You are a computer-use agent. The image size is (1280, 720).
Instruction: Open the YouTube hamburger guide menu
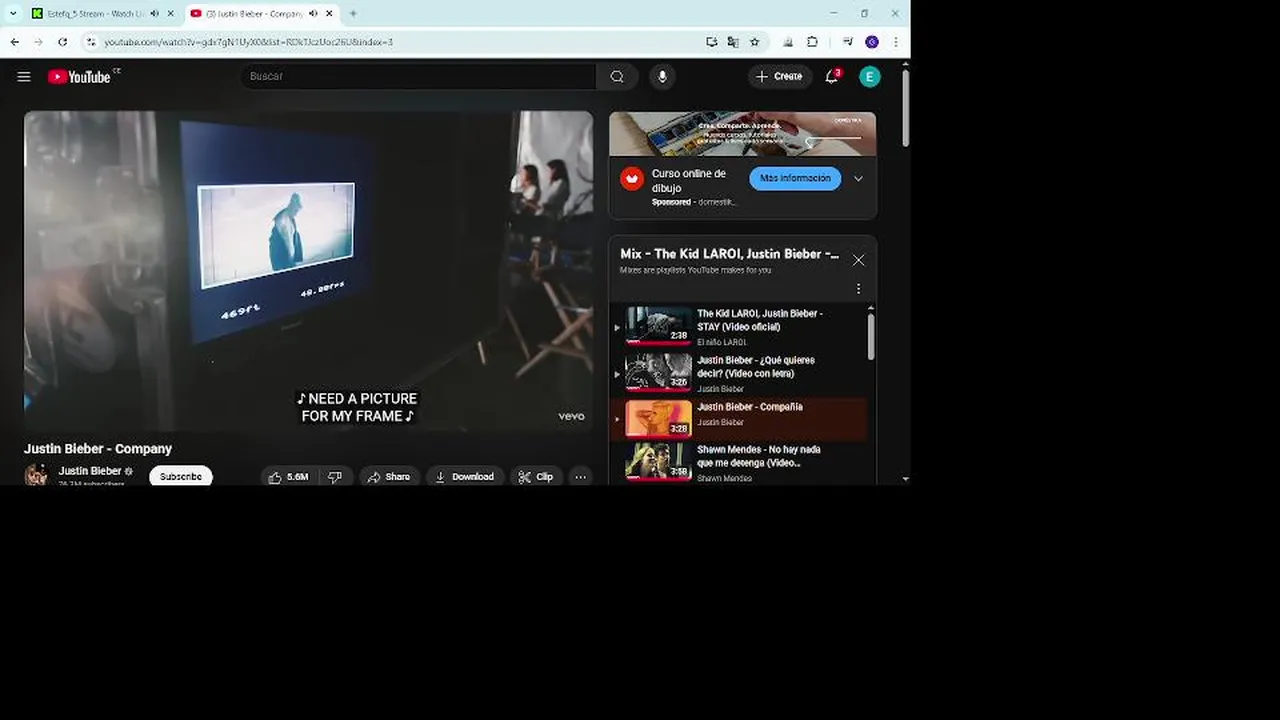coord(24,77)
